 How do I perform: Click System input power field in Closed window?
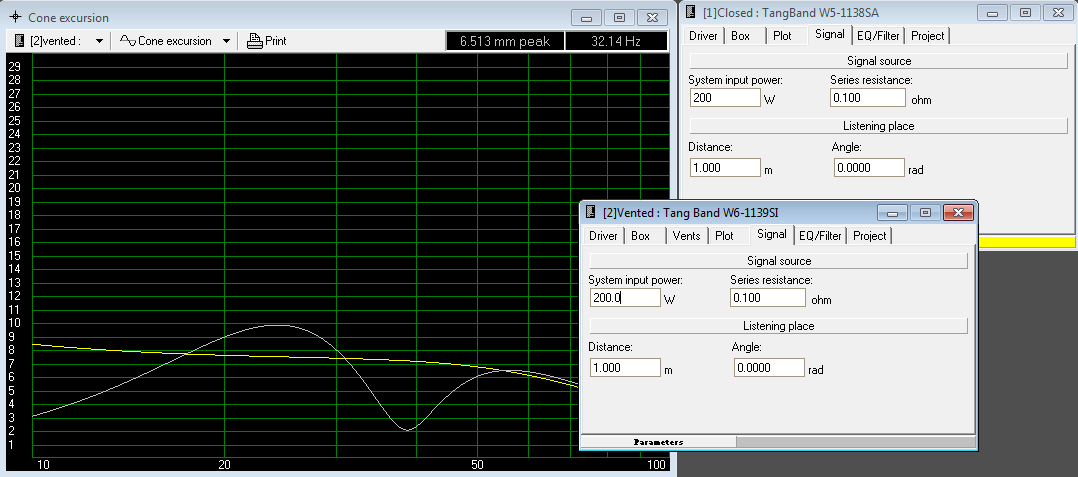tap(725, 98)
